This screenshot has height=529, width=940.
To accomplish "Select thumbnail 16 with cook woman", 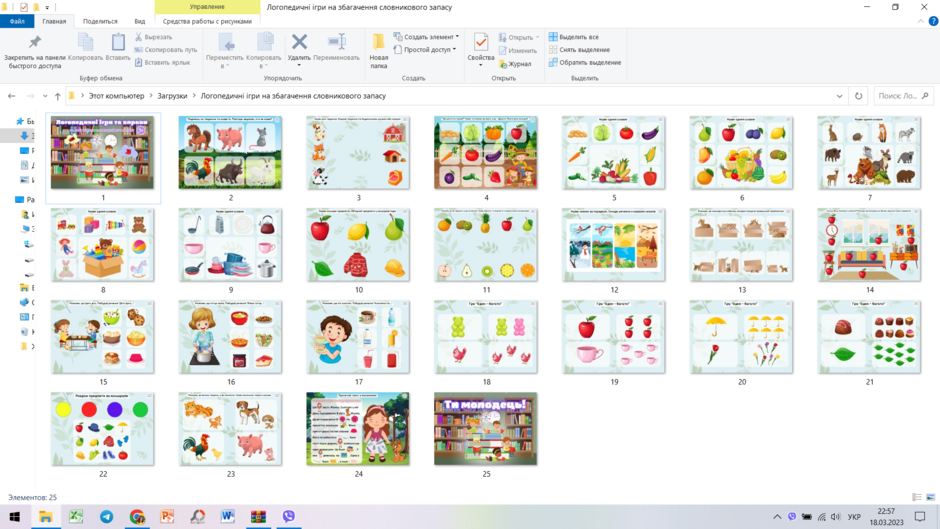I will point(230,343).
